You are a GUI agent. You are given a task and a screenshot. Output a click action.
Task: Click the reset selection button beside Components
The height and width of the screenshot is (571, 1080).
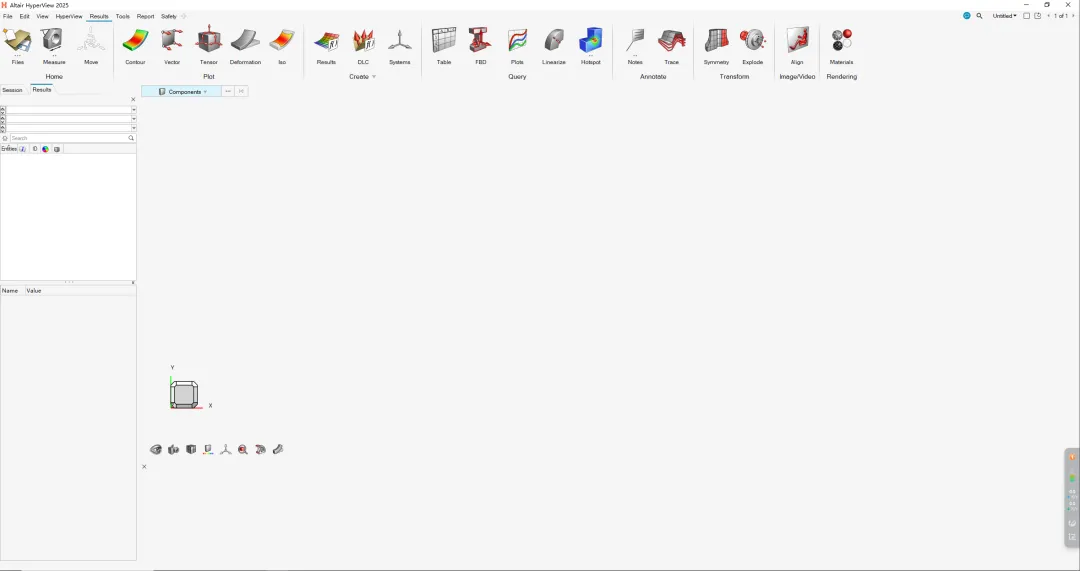241,92
